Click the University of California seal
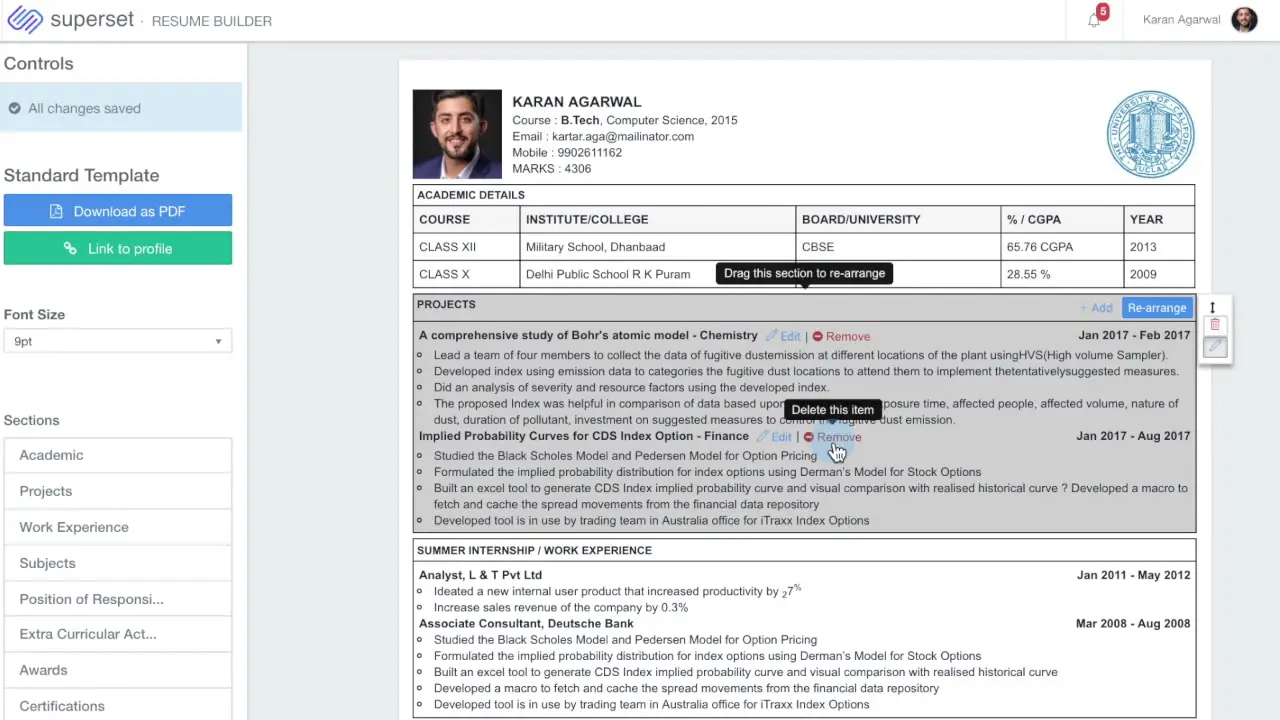This screenshot has width=1280, height=720. (x=1150, y=134)
